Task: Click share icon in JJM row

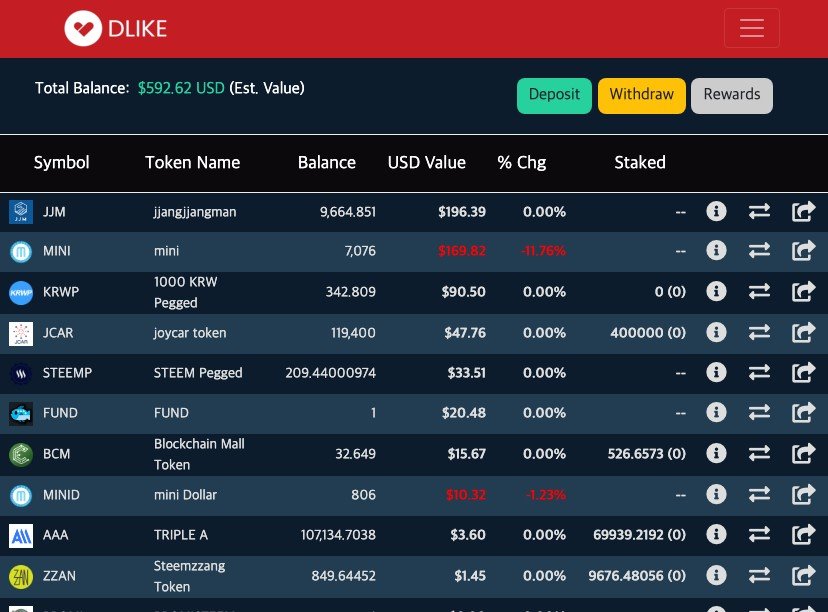Action: coord(803,212)
